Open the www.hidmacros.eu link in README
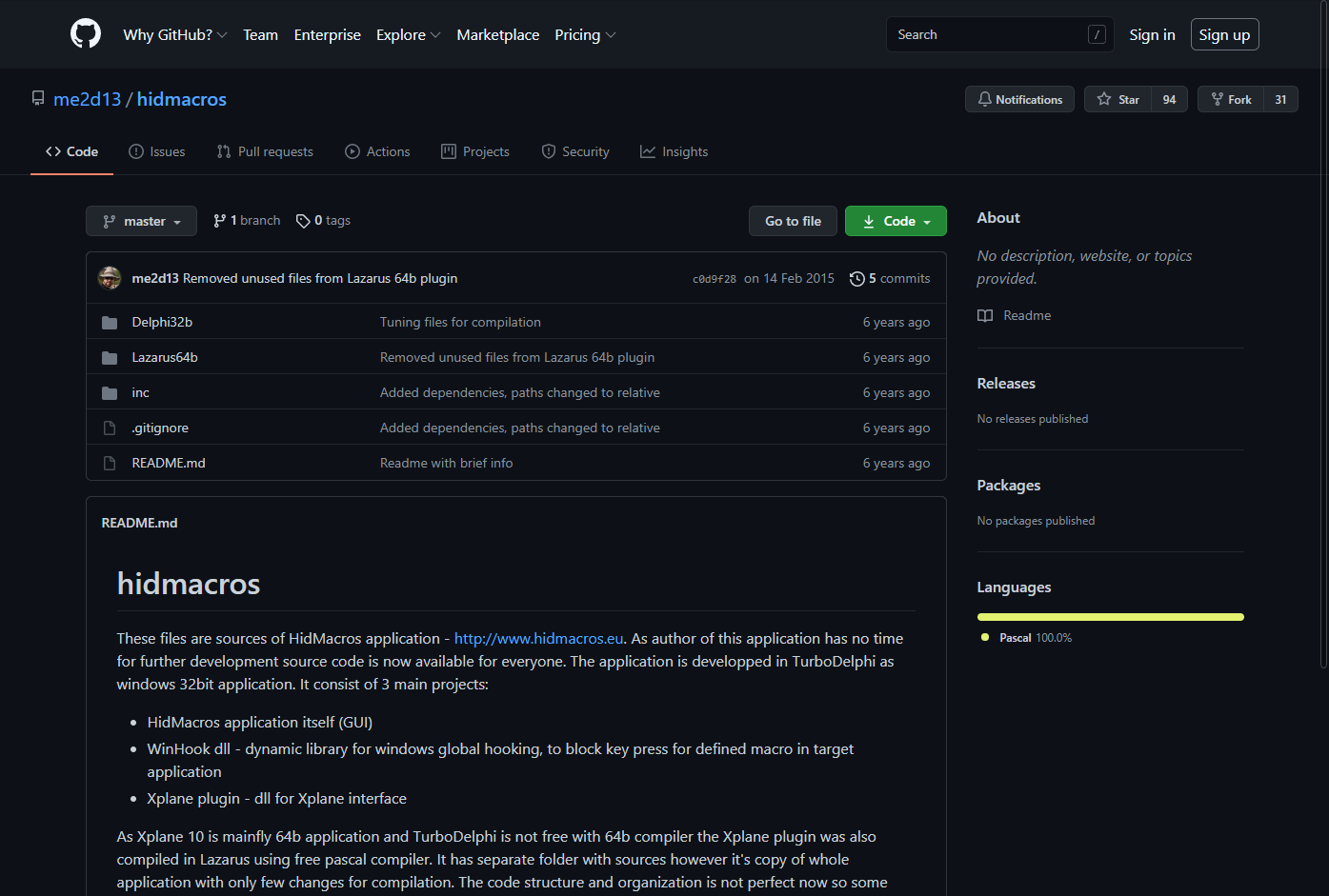The width and height of the screenshot is (1329, 896). pyautogui.click(x=539, y=639)
